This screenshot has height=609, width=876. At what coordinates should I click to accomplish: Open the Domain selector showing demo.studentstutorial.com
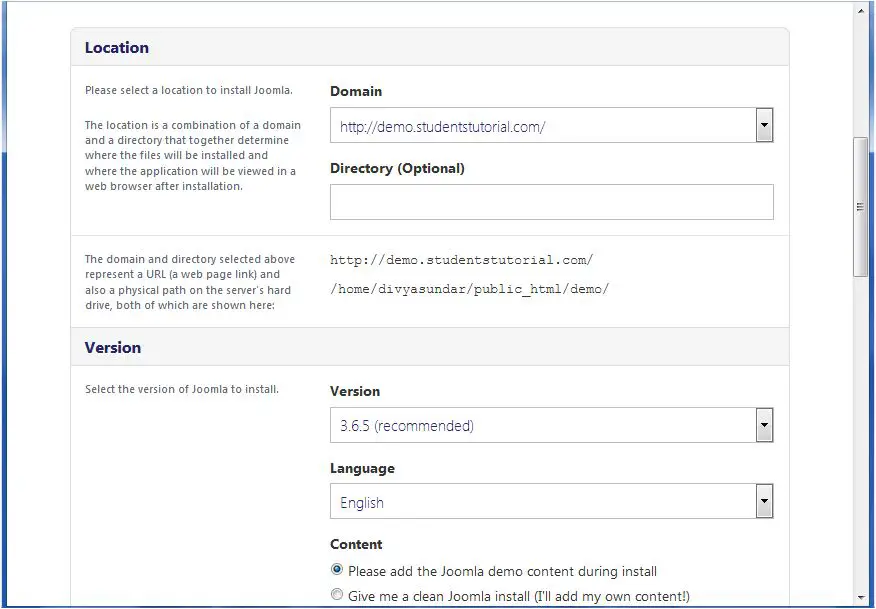click(764, 125)
